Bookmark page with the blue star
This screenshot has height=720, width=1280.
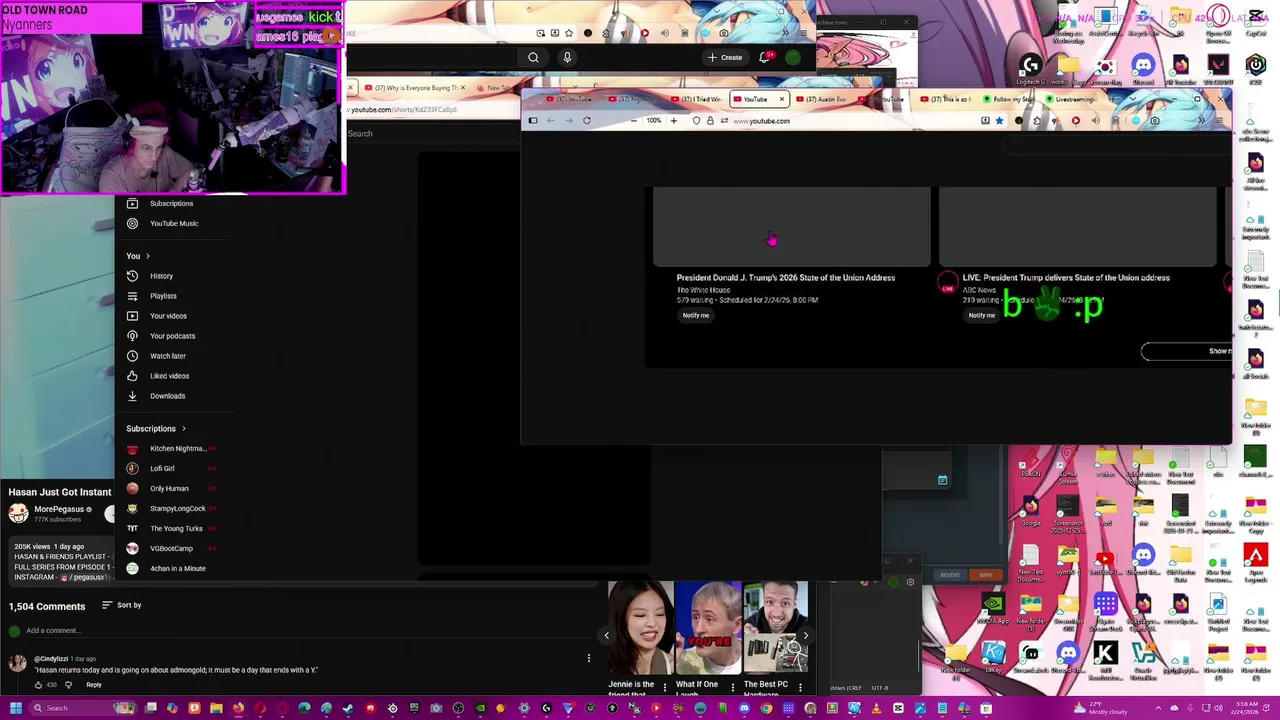[x=999, y=121]
